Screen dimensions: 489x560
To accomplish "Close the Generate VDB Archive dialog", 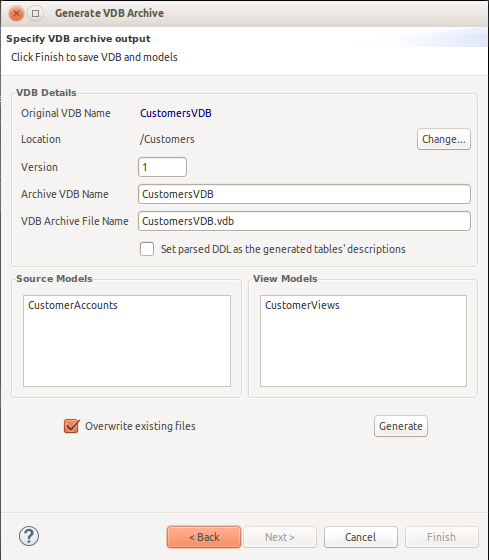I will tap(16, 14).
